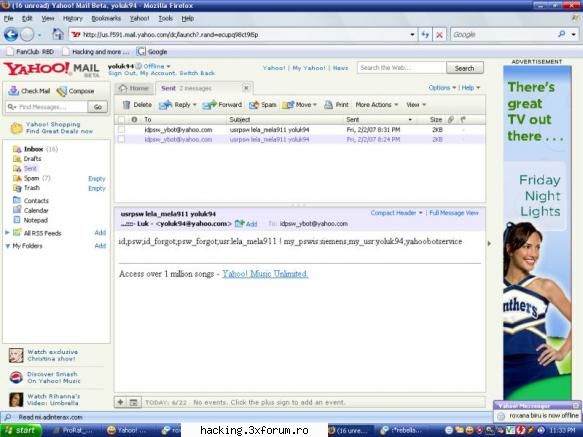Open the Yahoo! Music Unlimited link
The height and width of the screenshot is (437, 583).
click(265, 274)
